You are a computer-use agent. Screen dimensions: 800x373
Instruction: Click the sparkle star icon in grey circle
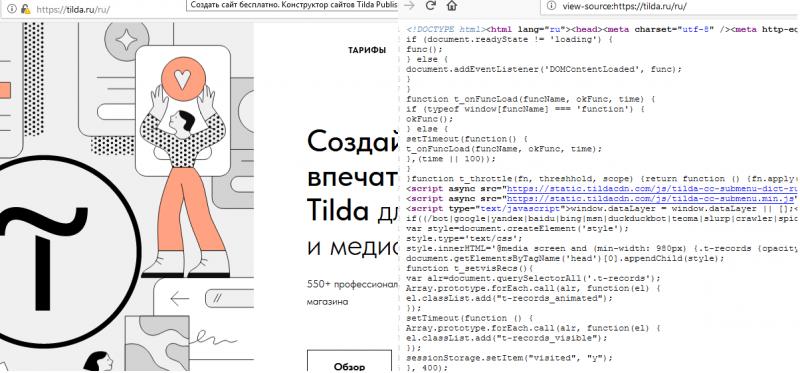coord(127,39)
